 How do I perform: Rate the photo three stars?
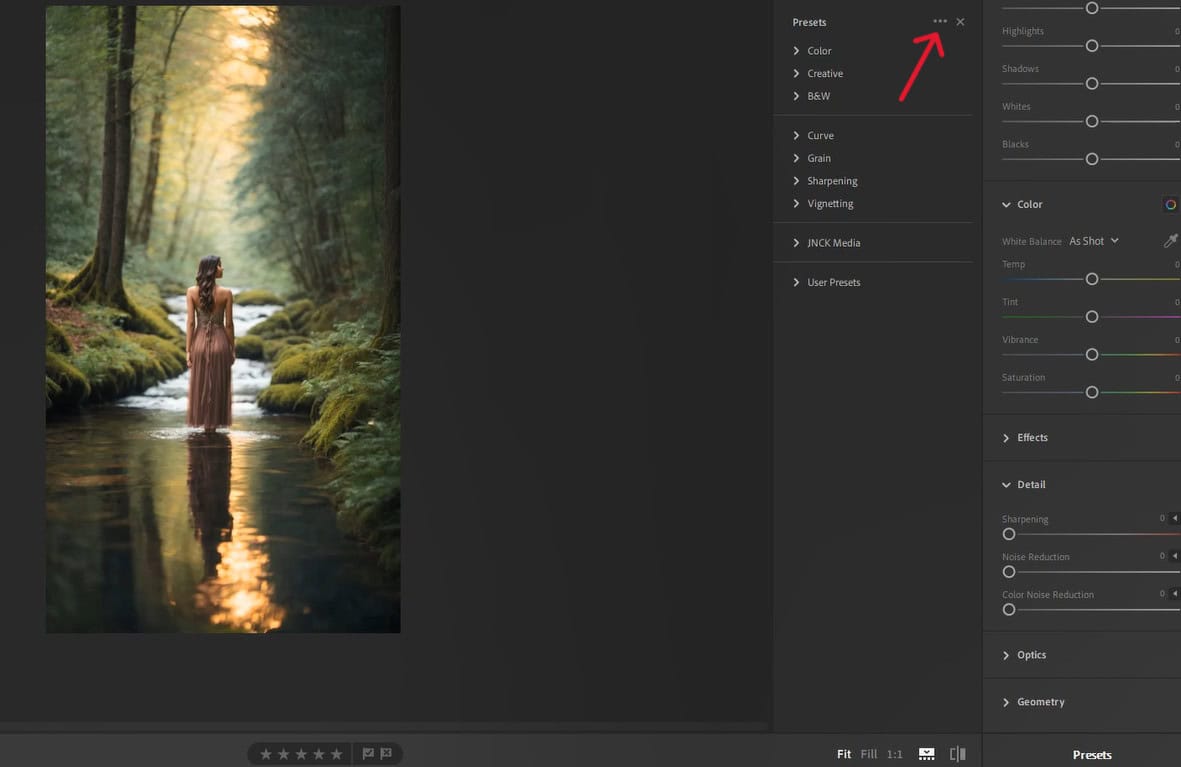[301, 753]
